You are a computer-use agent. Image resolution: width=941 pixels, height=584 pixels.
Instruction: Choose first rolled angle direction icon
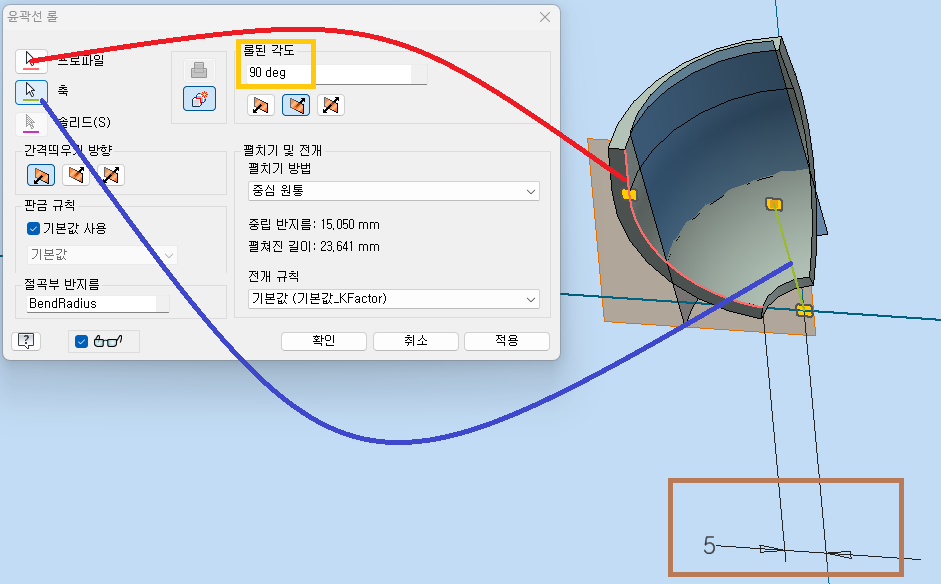pos(260,105)
